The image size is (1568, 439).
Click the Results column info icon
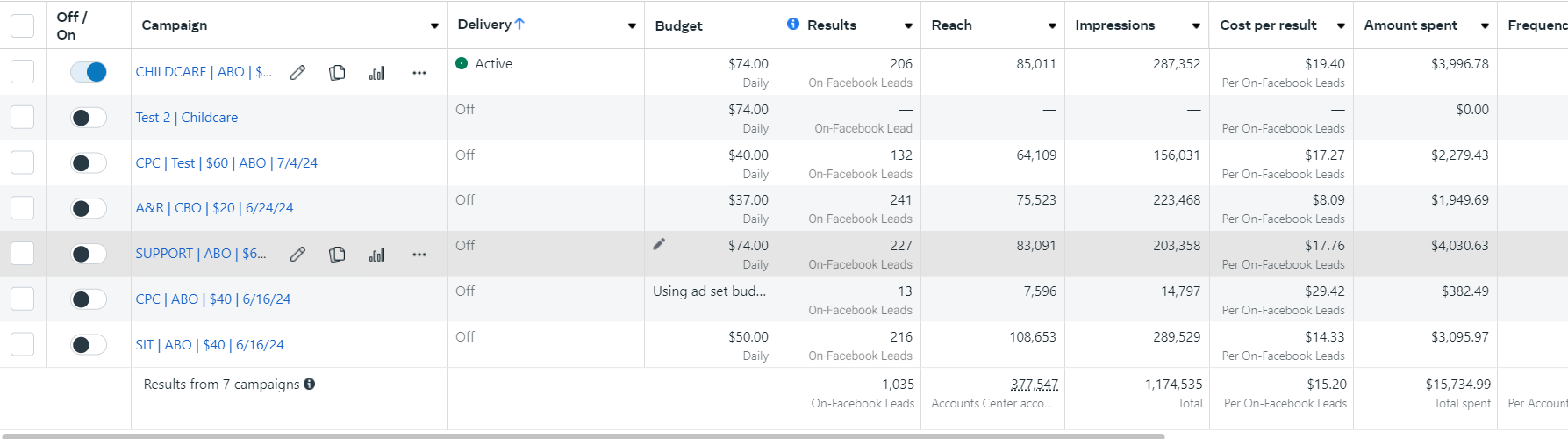pyautogui.click(x=793, y=24)
